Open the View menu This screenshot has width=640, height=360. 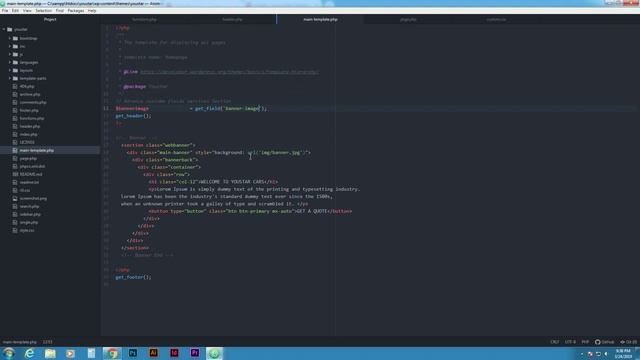(27, 11)
